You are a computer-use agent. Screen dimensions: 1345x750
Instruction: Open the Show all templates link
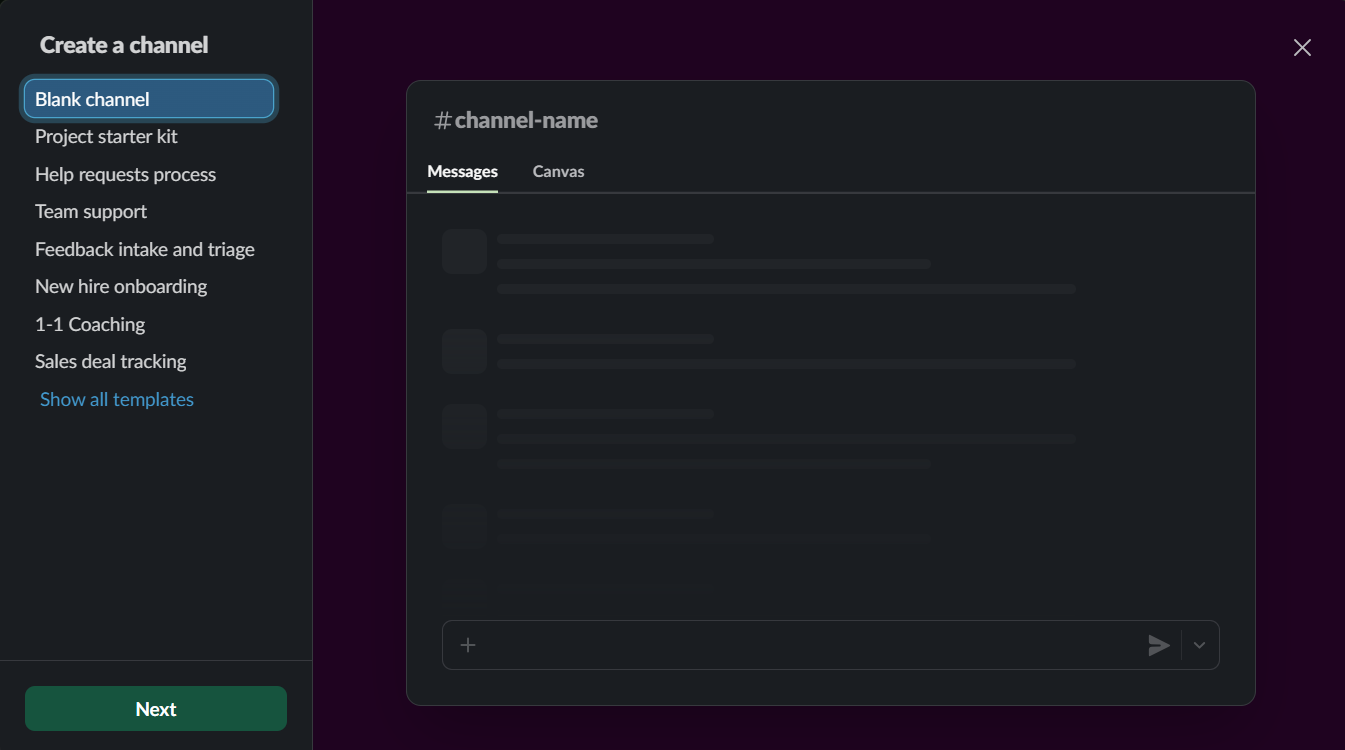[117, 399]
